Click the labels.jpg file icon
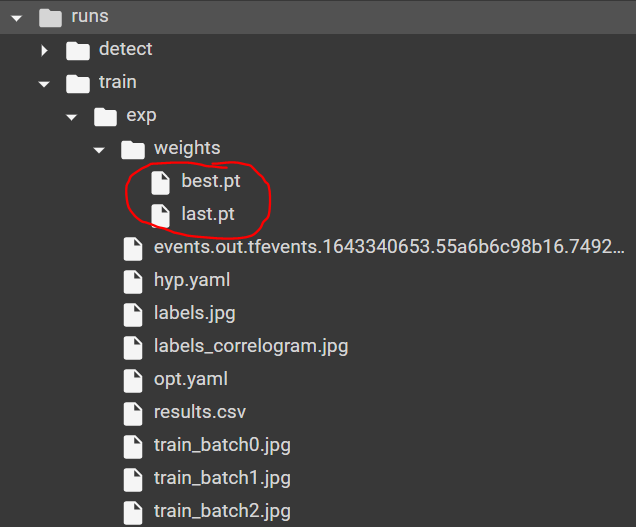636x527 pixels. pyautogui.click(x=133, y=314)
